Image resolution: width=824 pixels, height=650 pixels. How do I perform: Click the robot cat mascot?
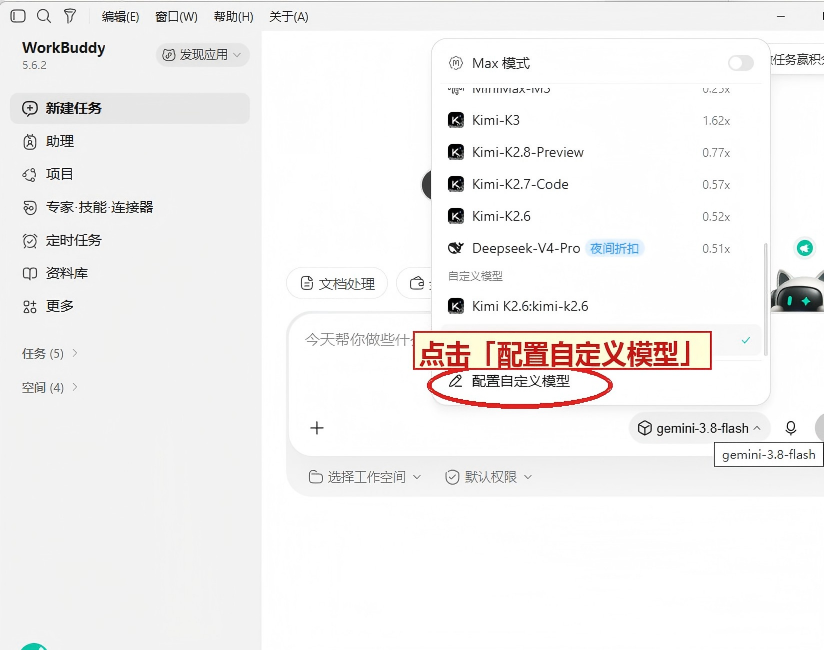(798, 292)
